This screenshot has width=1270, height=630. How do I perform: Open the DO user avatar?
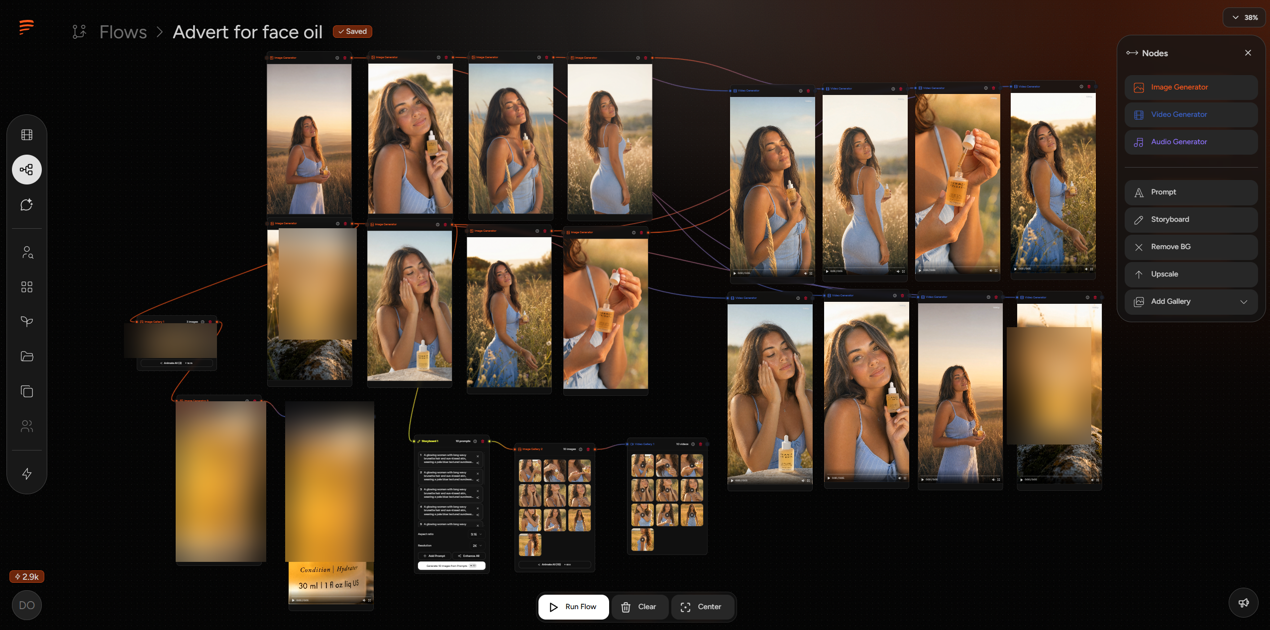(27, 605)
